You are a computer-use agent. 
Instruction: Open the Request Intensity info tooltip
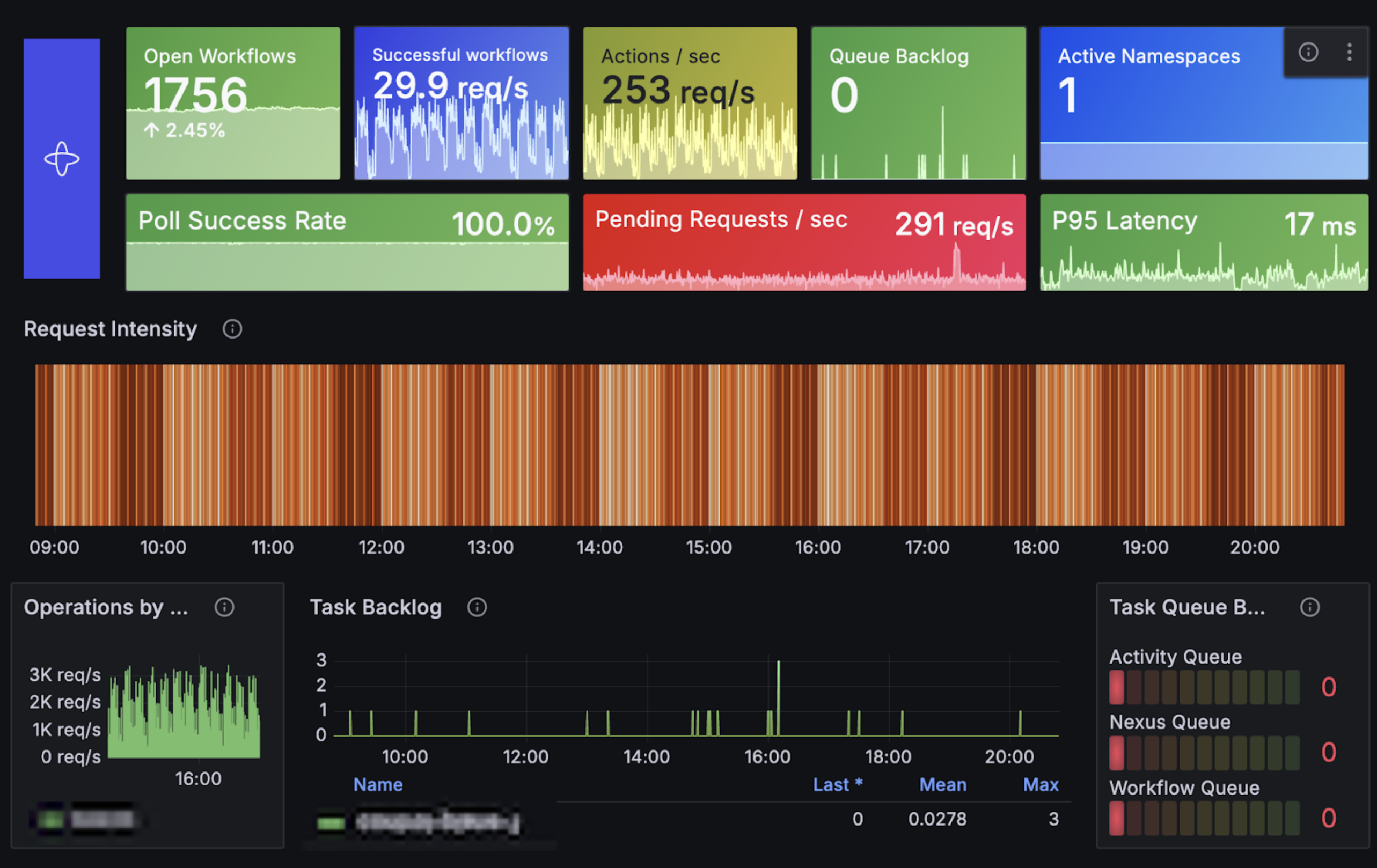[x=232, y=329]
